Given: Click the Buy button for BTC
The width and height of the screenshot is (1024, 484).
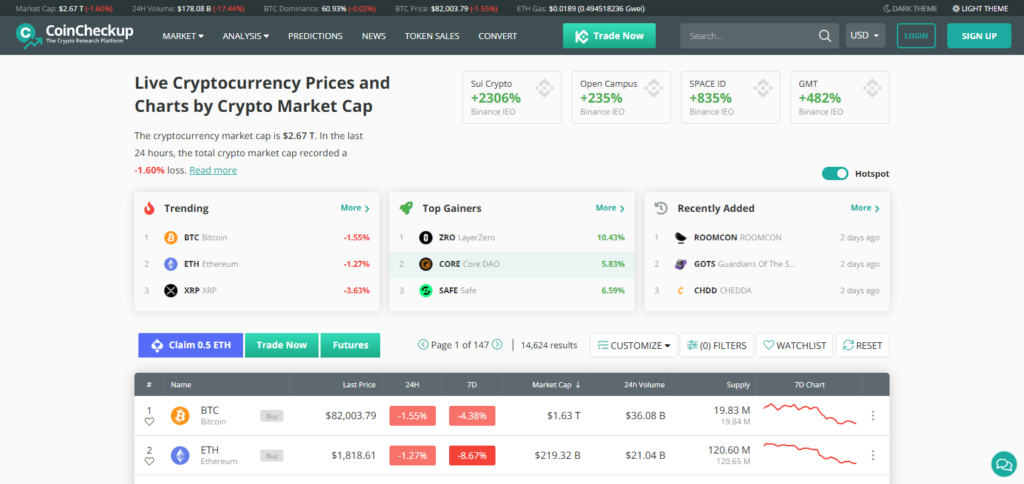Looking at the screenshot, I should click(x=272, y=416).
